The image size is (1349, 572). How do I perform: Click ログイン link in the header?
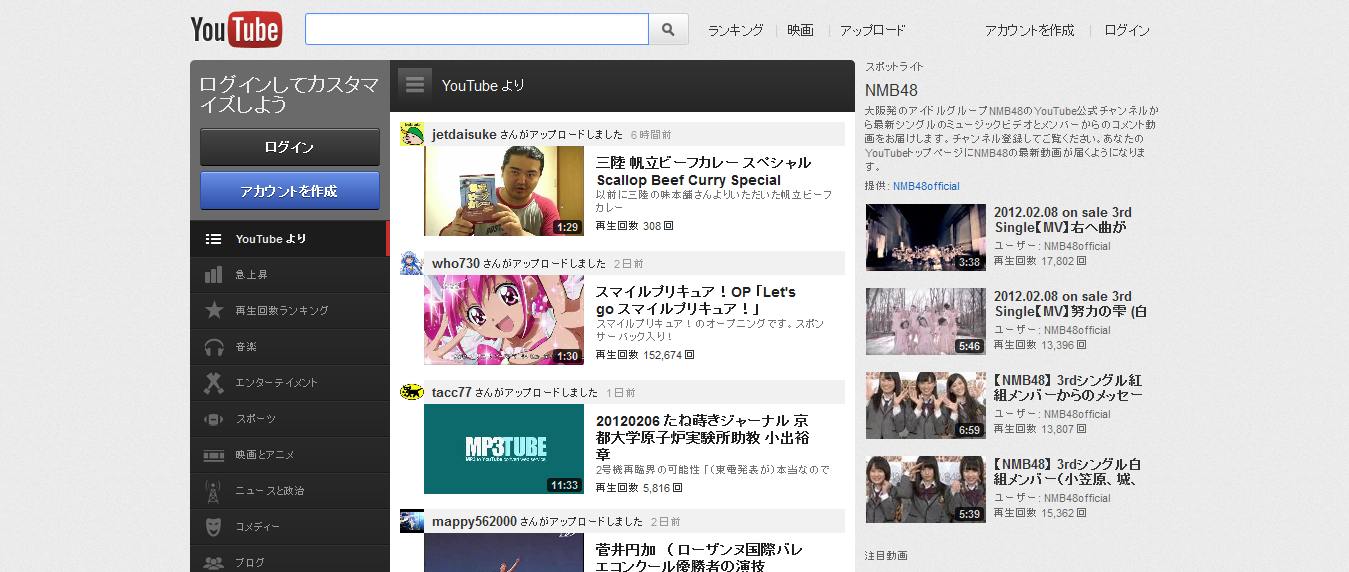[x=1127, y=30]
